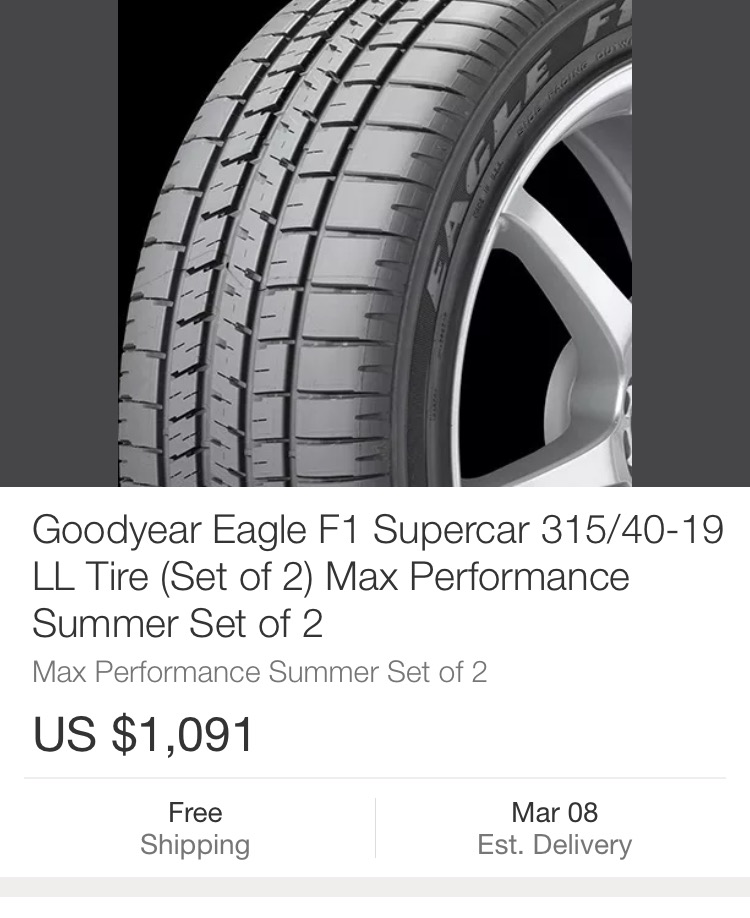The height and width of the screenshot is (918, 750).
Task: Click the gray Shipping caption
Action: [195, 845]
